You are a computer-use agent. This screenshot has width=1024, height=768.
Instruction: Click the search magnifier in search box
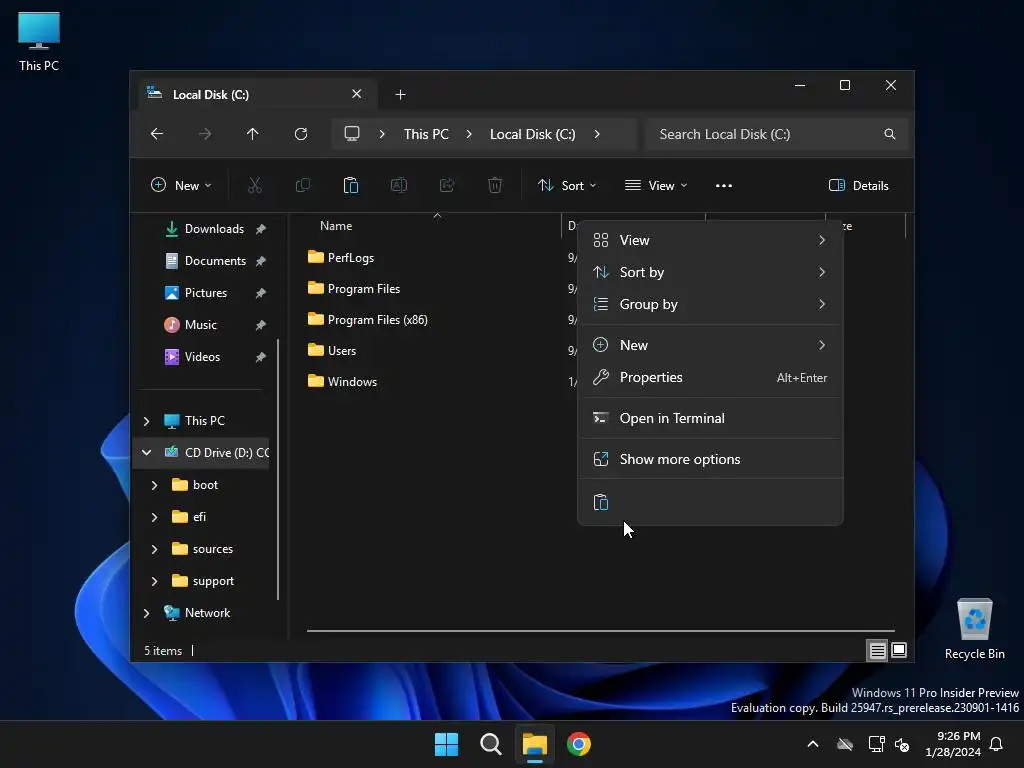(x=889, y=134)
